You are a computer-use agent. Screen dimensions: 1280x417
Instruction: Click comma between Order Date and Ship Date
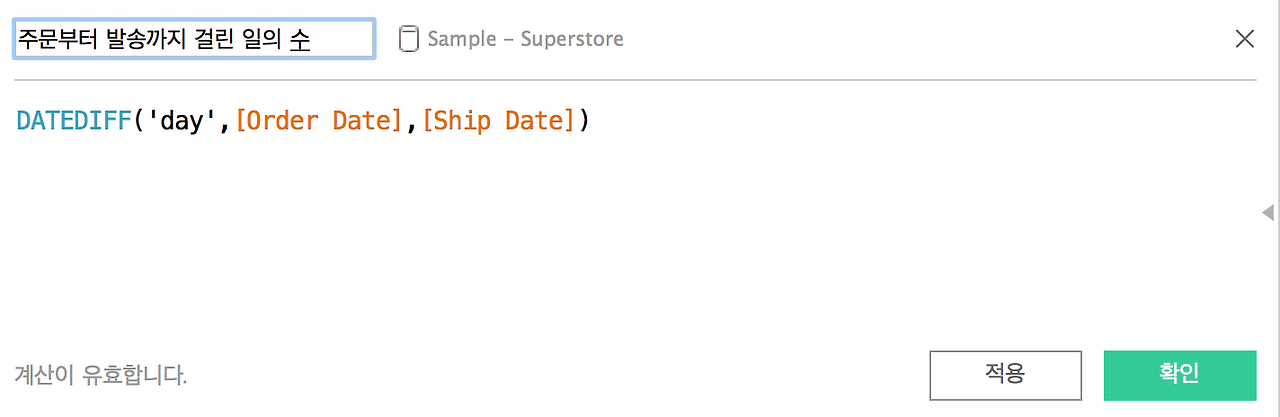(x=411, y=121)
